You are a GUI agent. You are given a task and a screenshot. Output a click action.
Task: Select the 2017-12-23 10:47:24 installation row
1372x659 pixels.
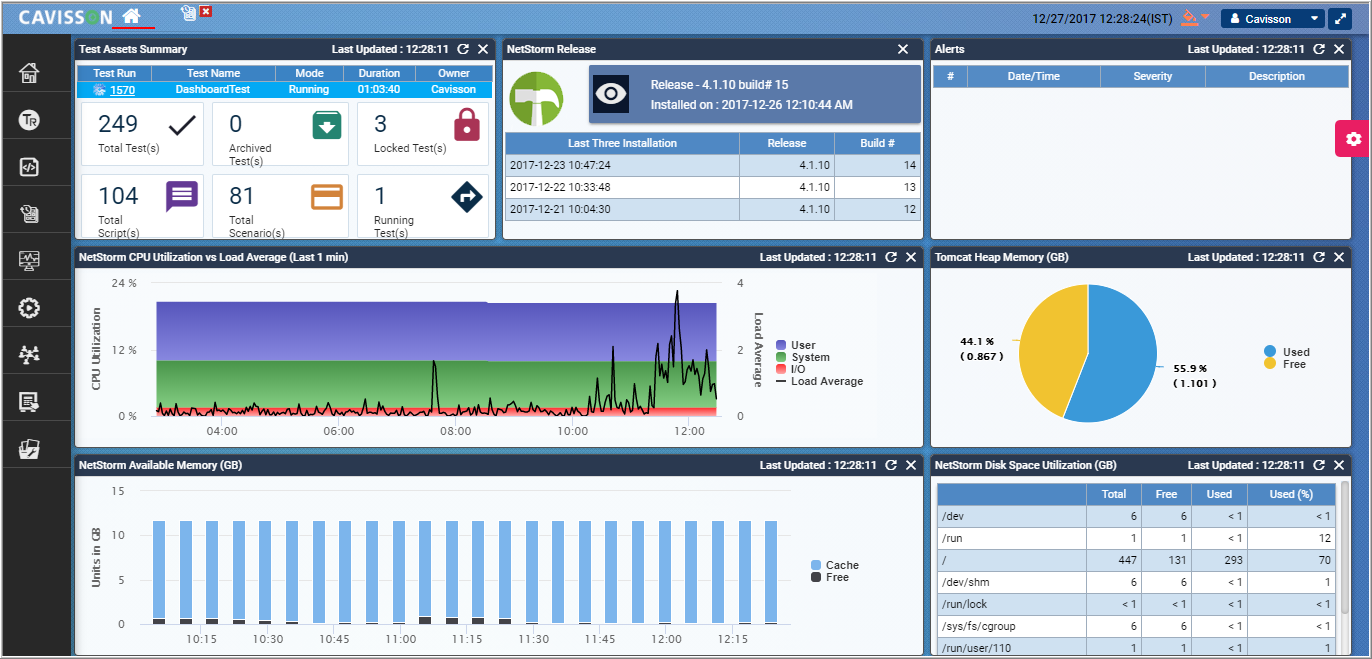coord(713,165)
